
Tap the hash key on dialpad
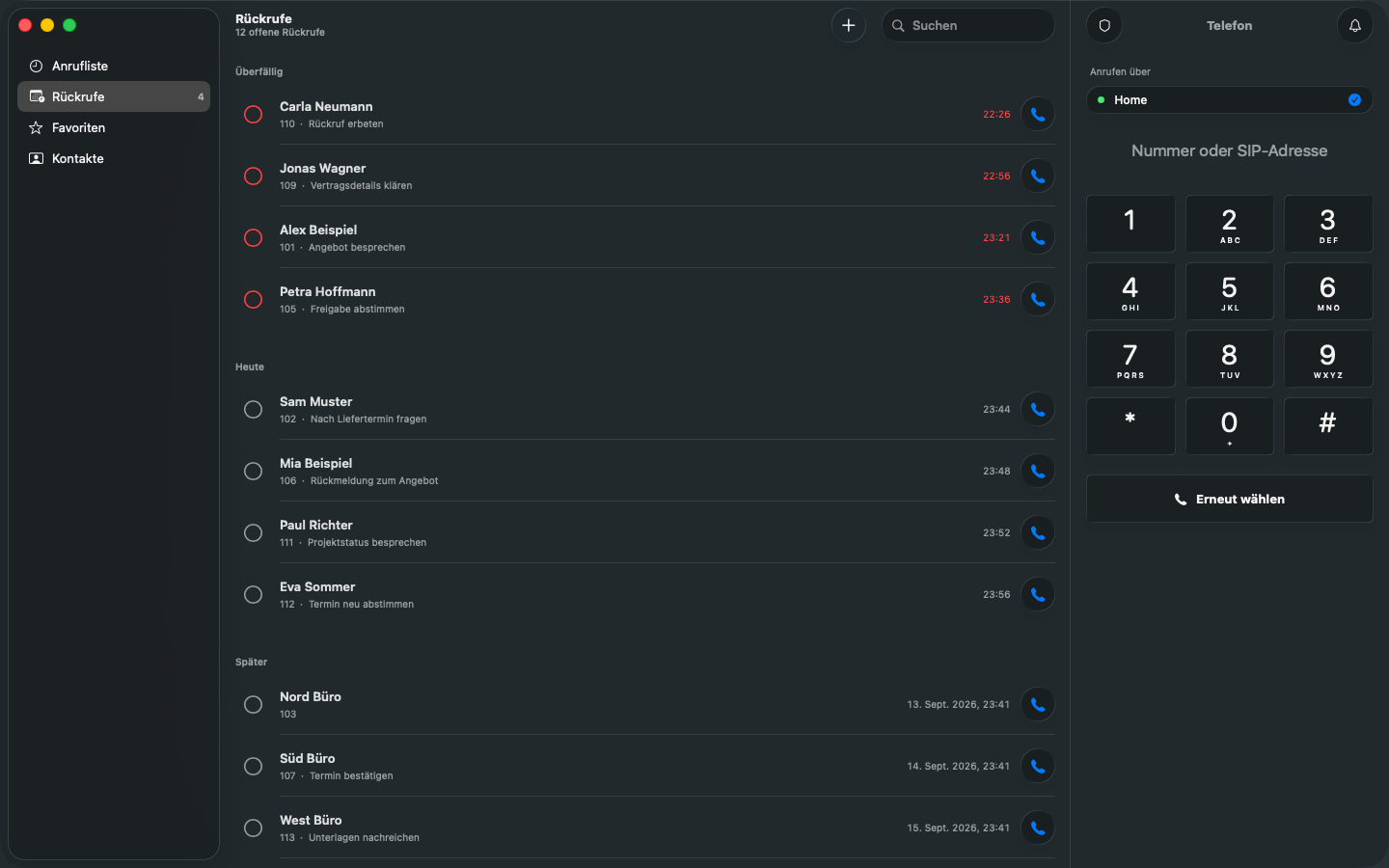[x=1328, y=426]
